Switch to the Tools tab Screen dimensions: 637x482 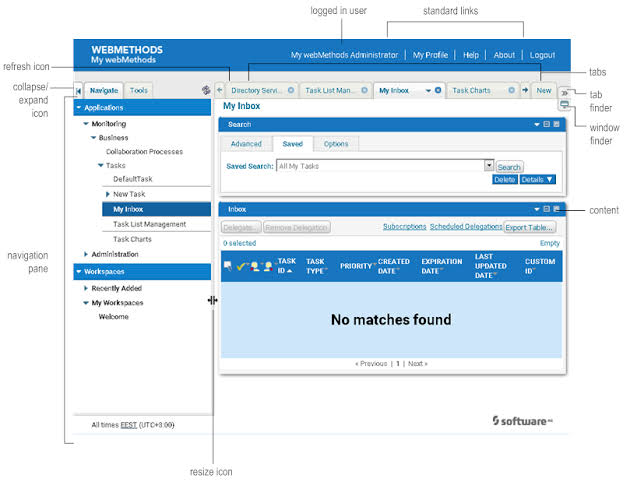pos(139,91)
